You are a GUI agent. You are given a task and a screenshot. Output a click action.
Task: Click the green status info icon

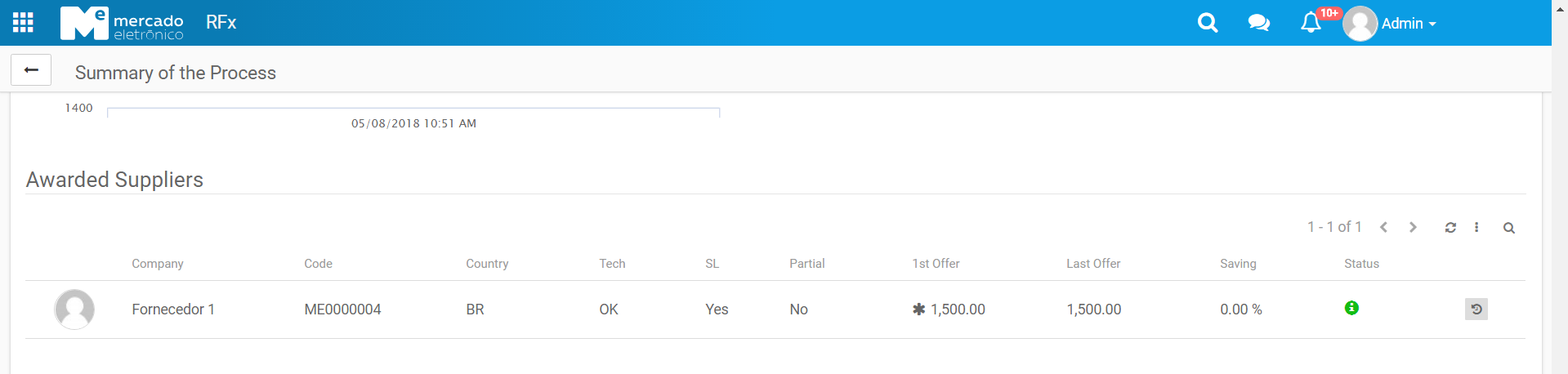click(x=1351, y=308)
